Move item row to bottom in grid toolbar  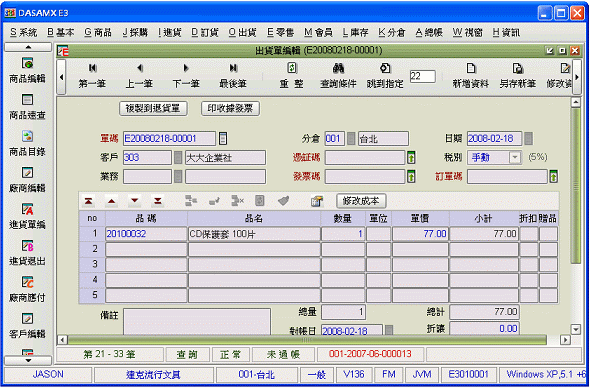158,201
